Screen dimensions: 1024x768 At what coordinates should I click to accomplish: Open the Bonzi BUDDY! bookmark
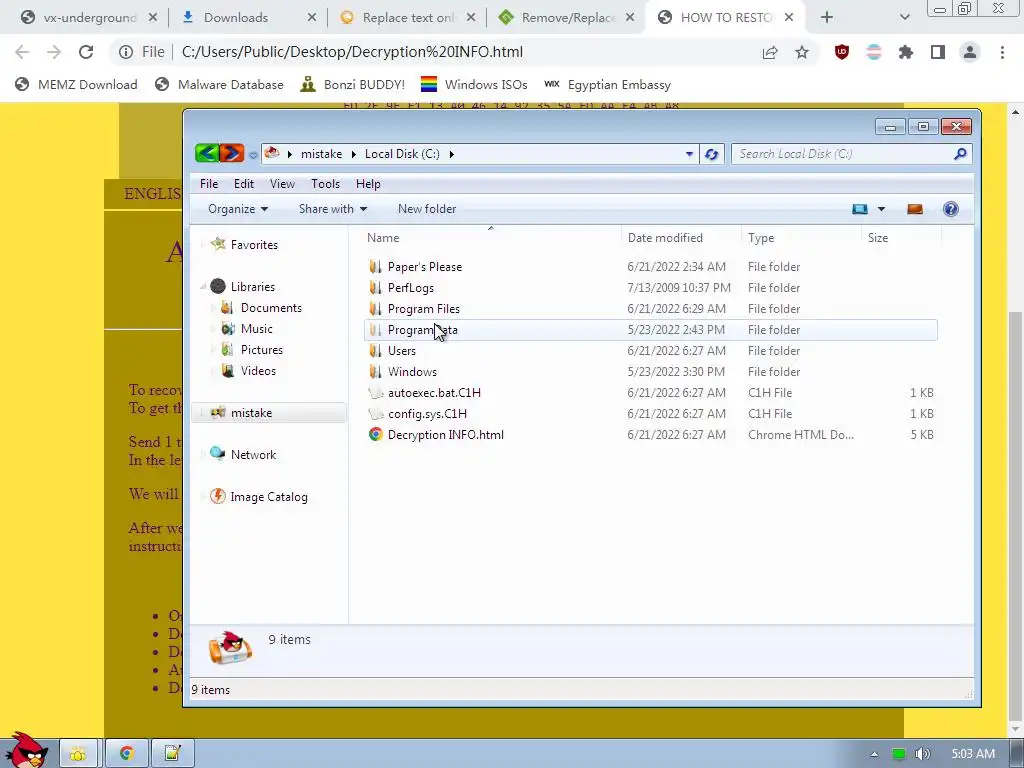coord(353,84)
